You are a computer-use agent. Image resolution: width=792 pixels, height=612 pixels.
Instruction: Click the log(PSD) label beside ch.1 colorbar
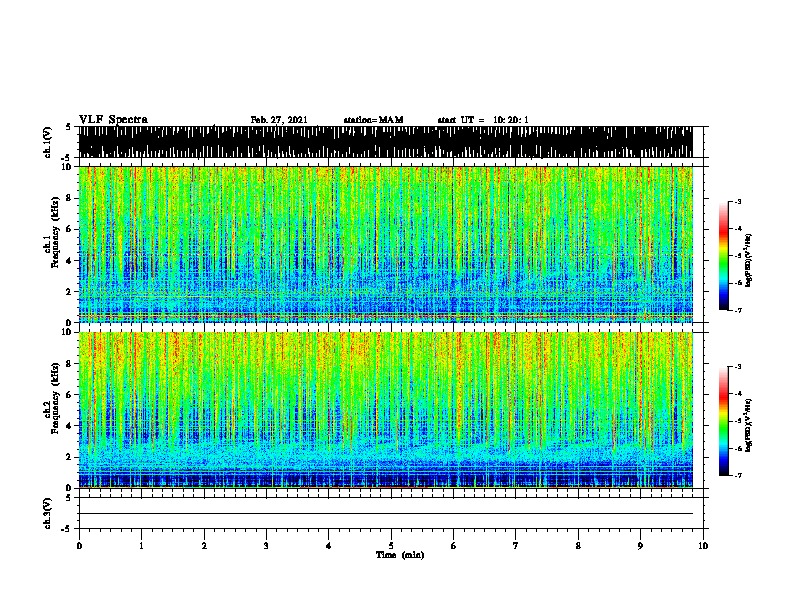pos(748,261)
